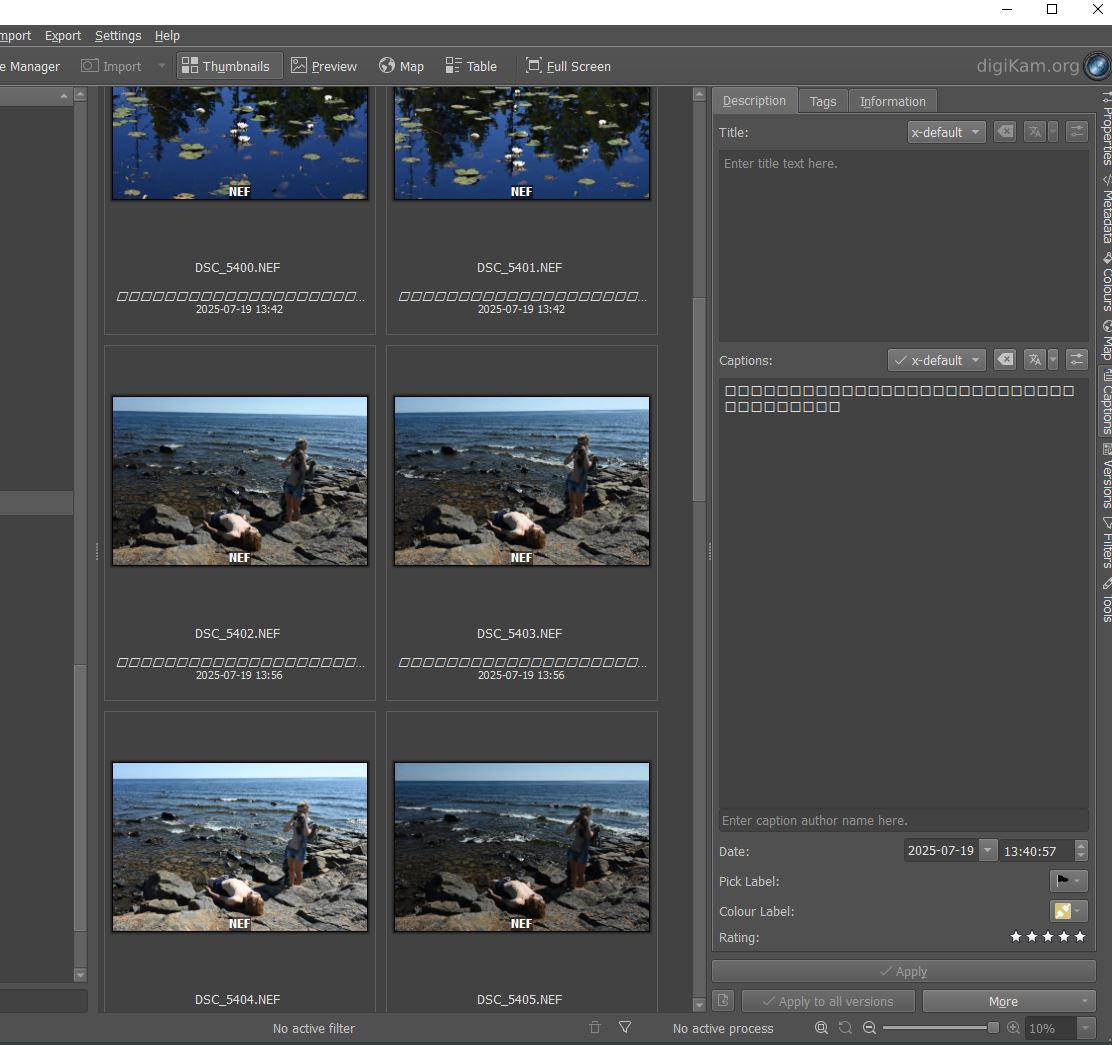Click the zoom out magnifier icon

pos(869,1027)
